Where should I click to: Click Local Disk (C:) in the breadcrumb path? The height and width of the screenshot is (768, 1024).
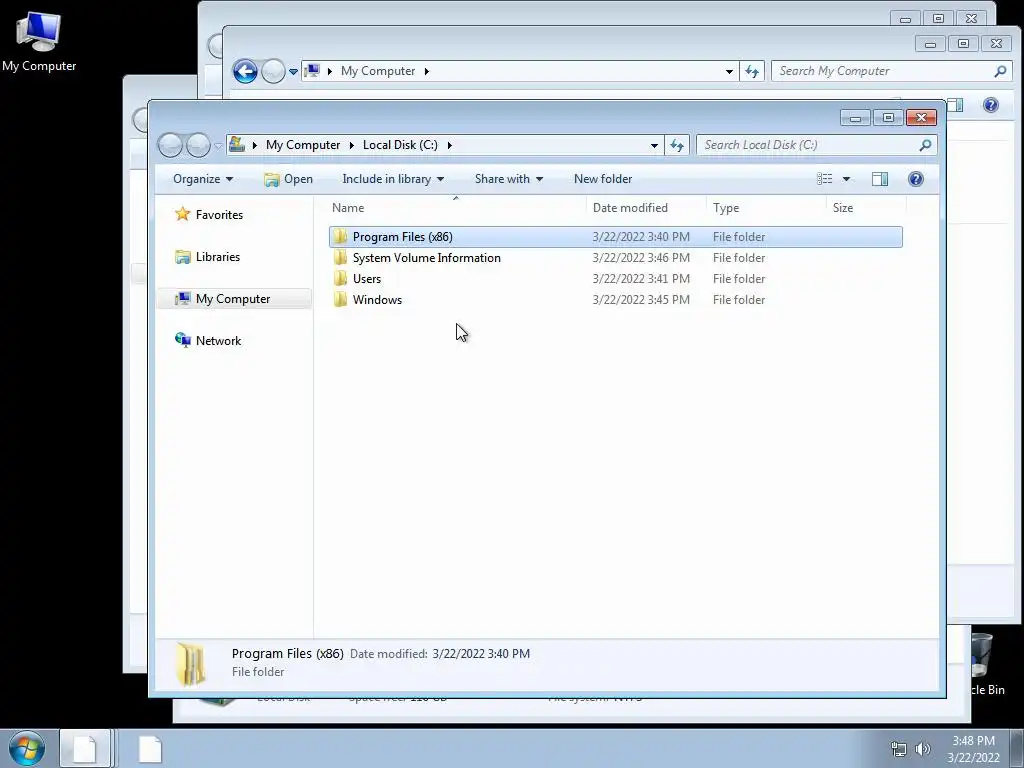point(400,145)
